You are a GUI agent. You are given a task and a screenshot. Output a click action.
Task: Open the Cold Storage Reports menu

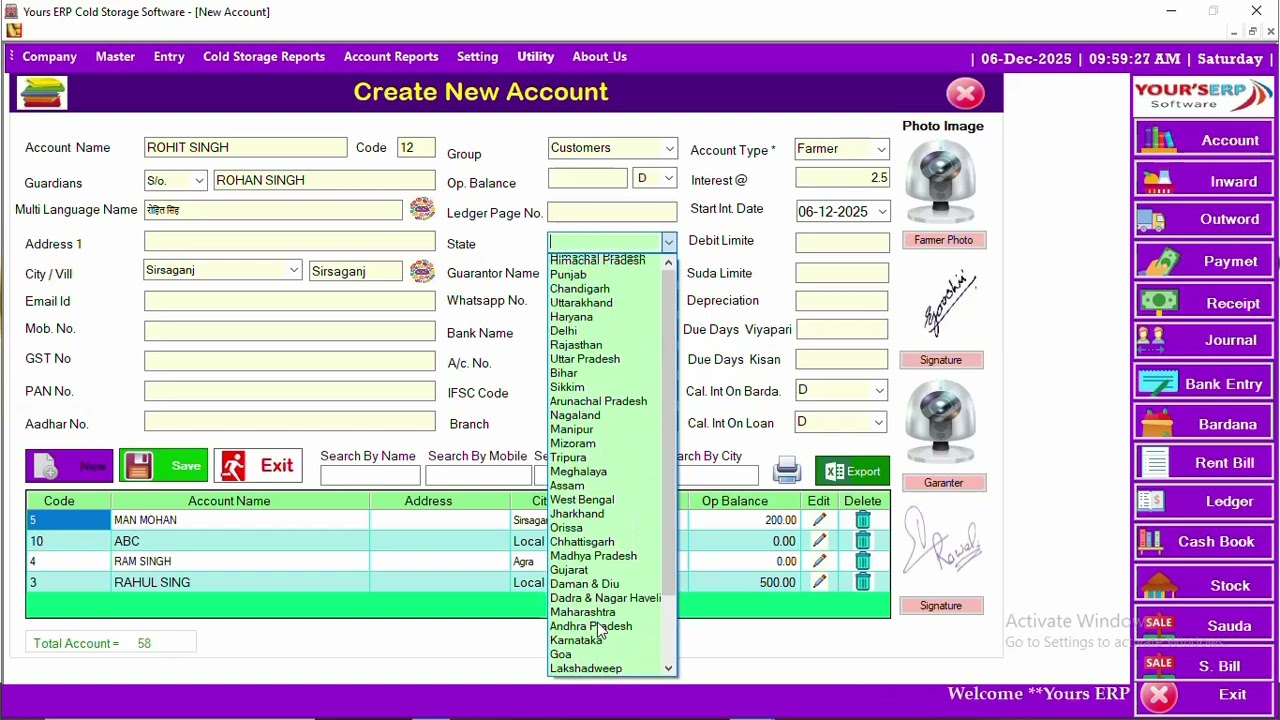point(264,57)
